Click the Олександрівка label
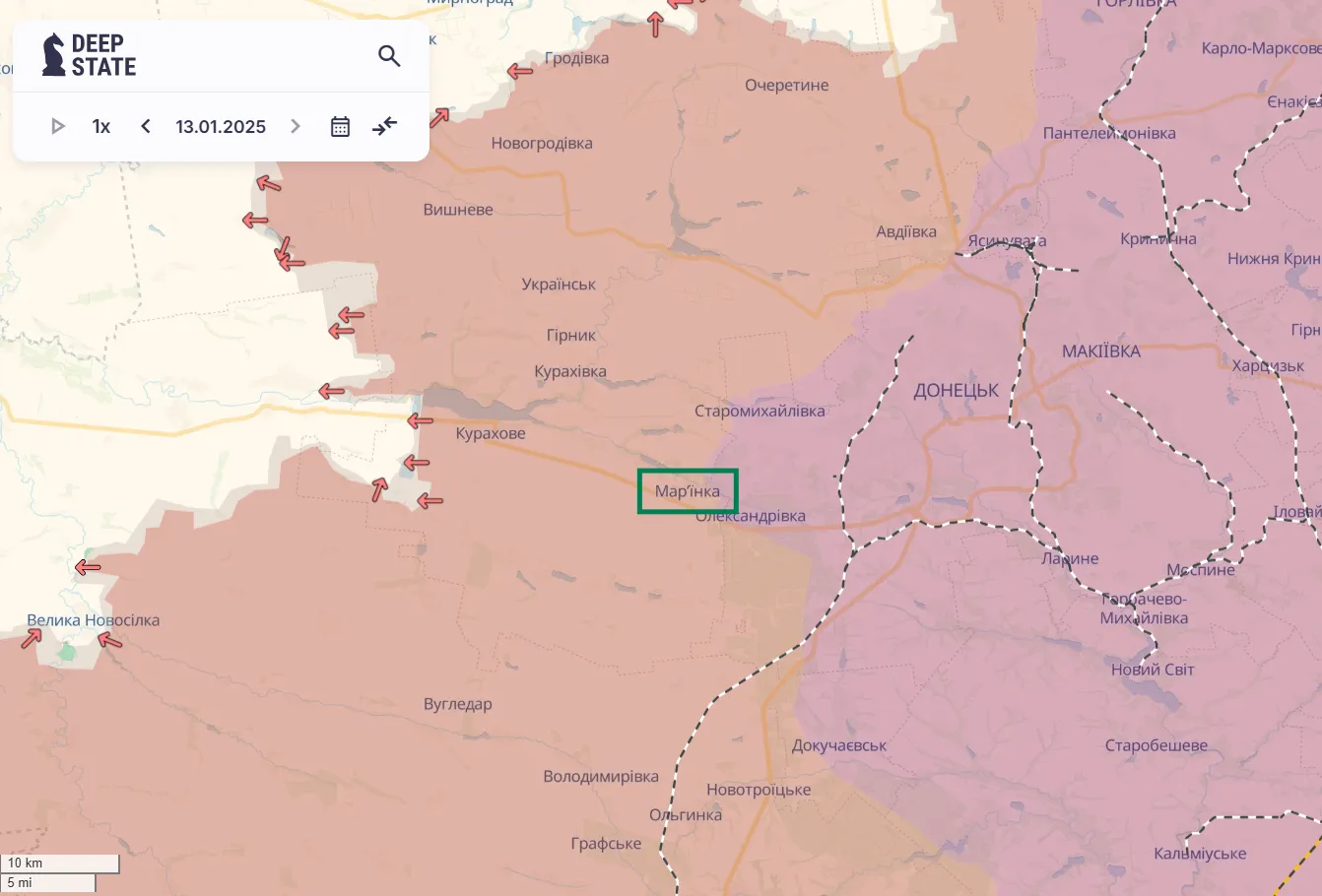The width and height of the screenshot is (1322, 896). [751, 516]
